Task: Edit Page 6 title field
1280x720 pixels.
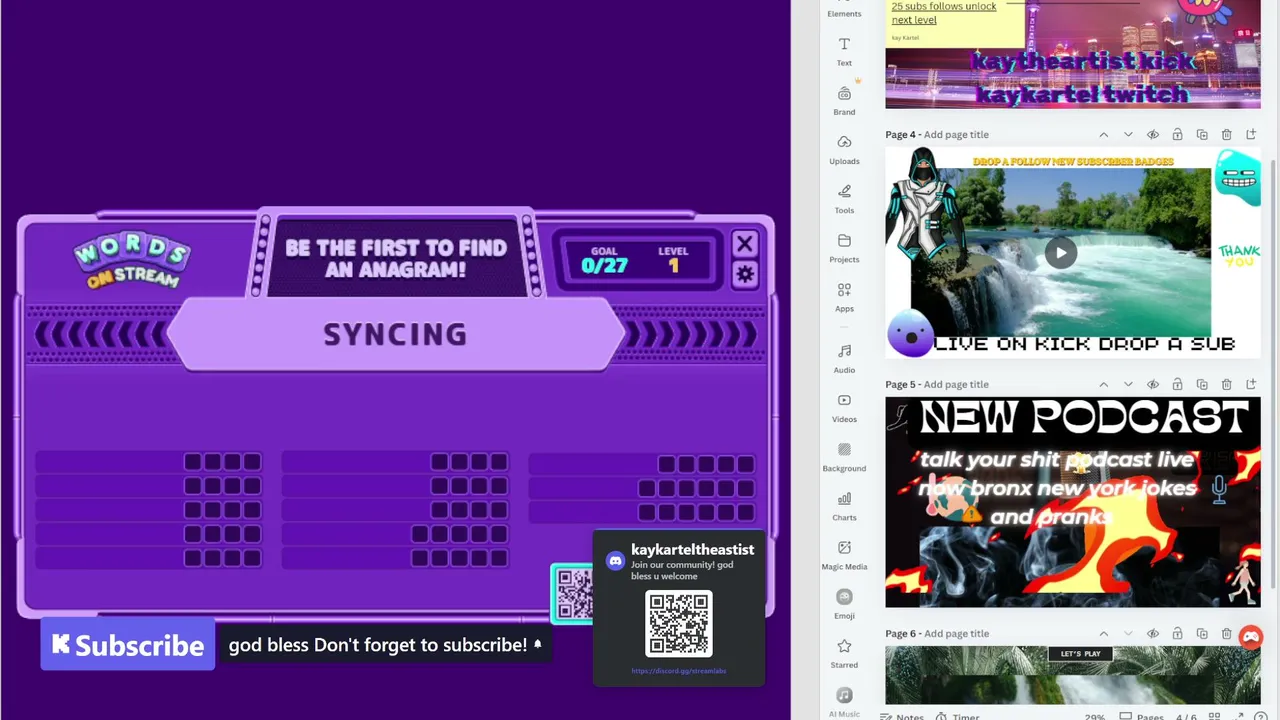Action: [956, 634]
